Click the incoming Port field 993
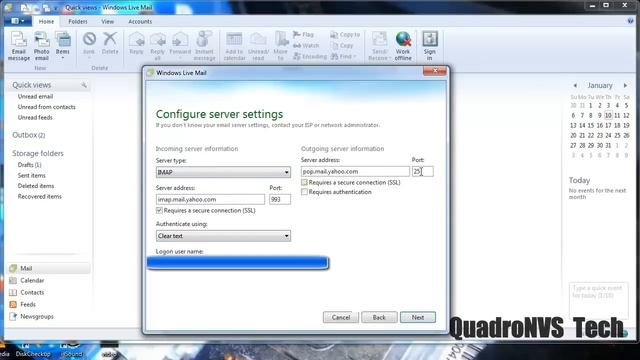Image resolution: width=640 pixels, height=360 pixels. coord(280,200)
